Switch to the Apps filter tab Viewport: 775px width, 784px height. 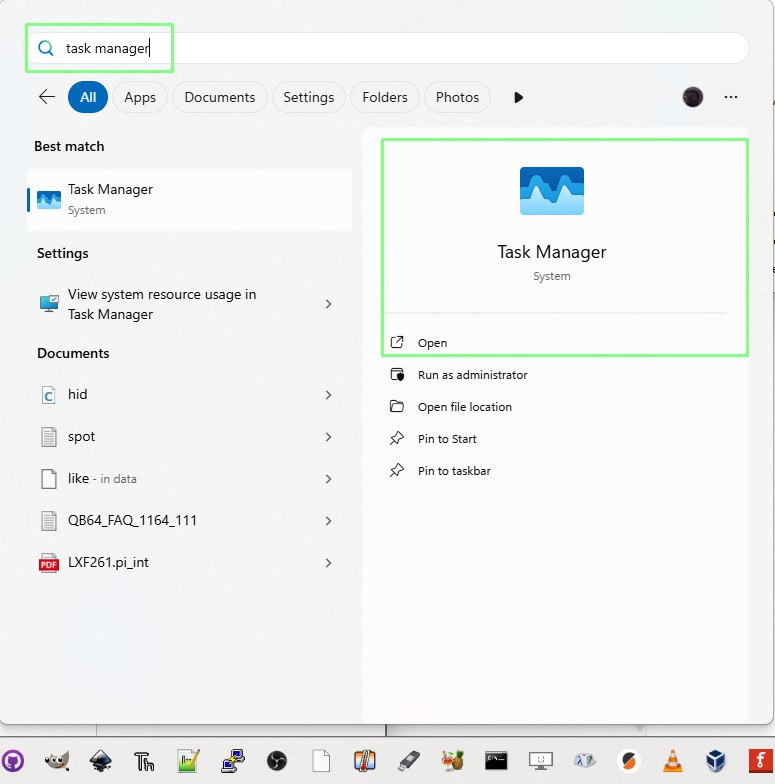point(140,97)
